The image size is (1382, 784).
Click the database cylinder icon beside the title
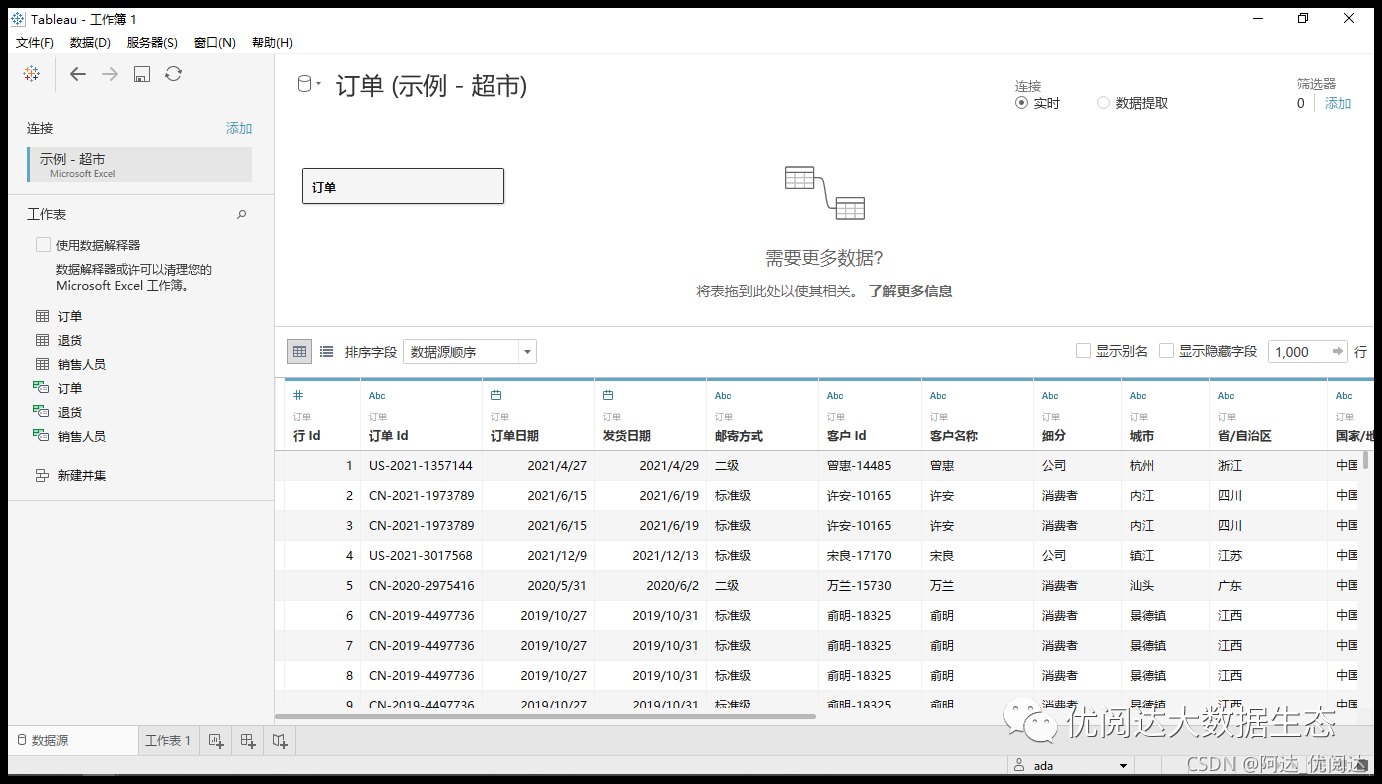click(x=304, y=85)
